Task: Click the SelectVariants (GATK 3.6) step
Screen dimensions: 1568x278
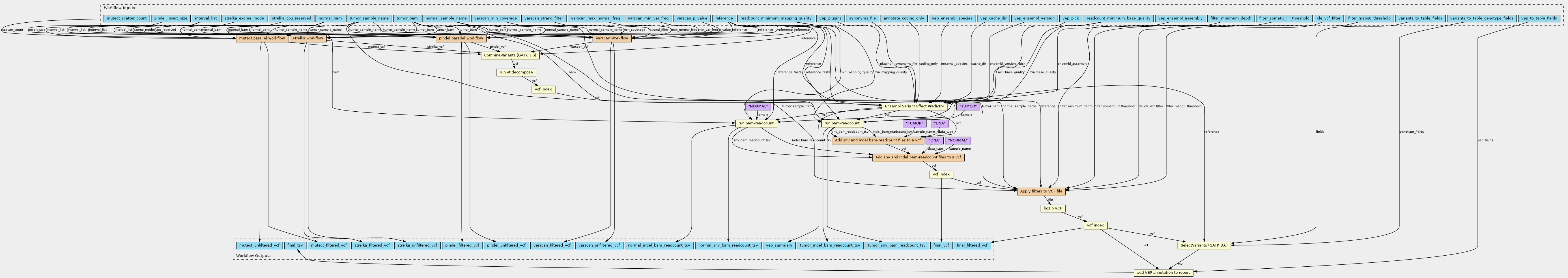Action: click(1204, 246)
